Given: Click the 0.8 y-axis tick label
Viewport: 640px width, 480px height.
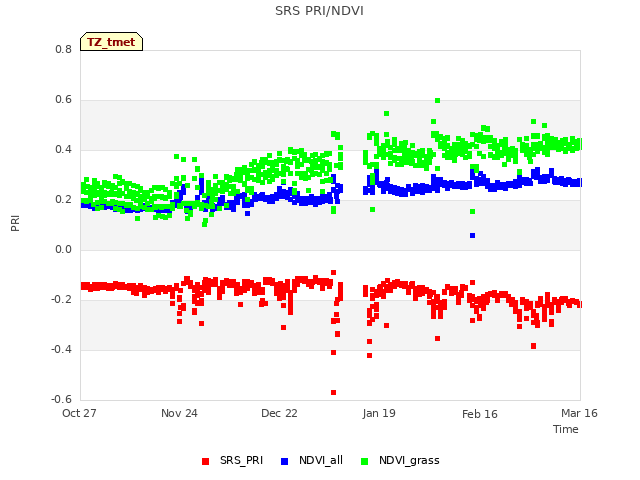Looking at the screenshot, I should point(63,49).
